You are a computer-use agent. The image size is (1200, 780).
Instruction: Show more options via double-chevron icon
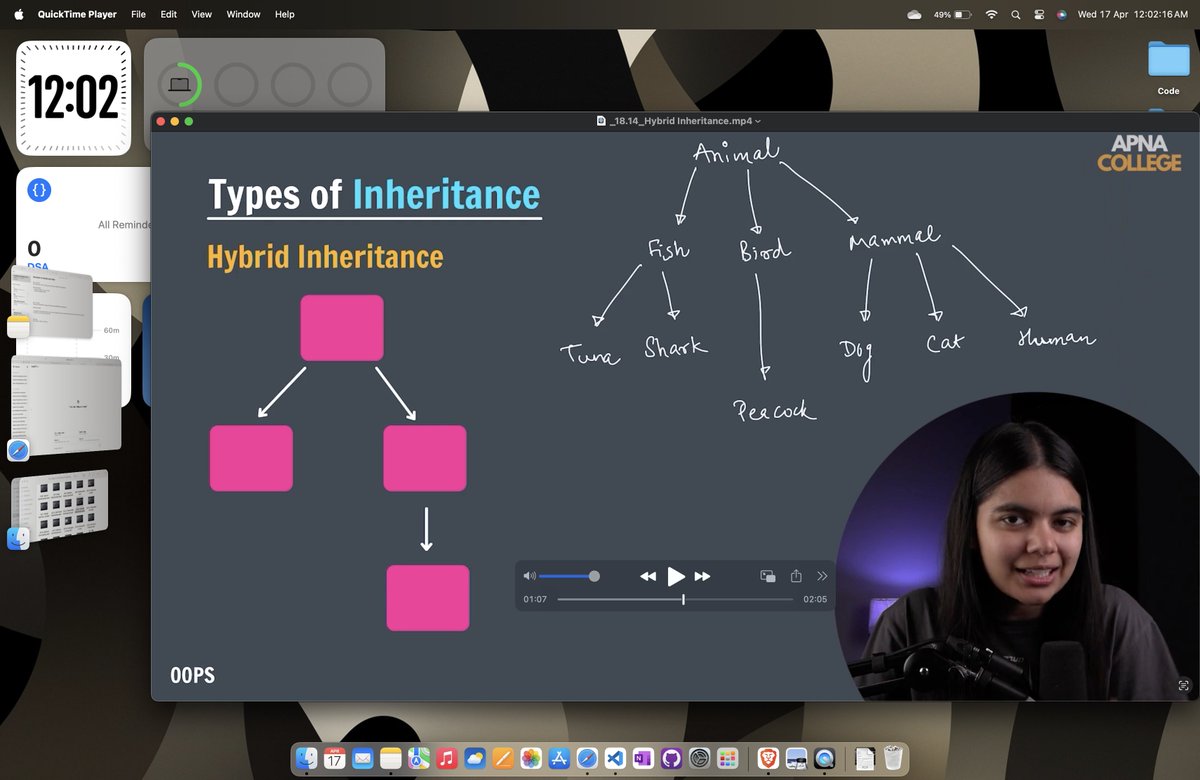822,576
